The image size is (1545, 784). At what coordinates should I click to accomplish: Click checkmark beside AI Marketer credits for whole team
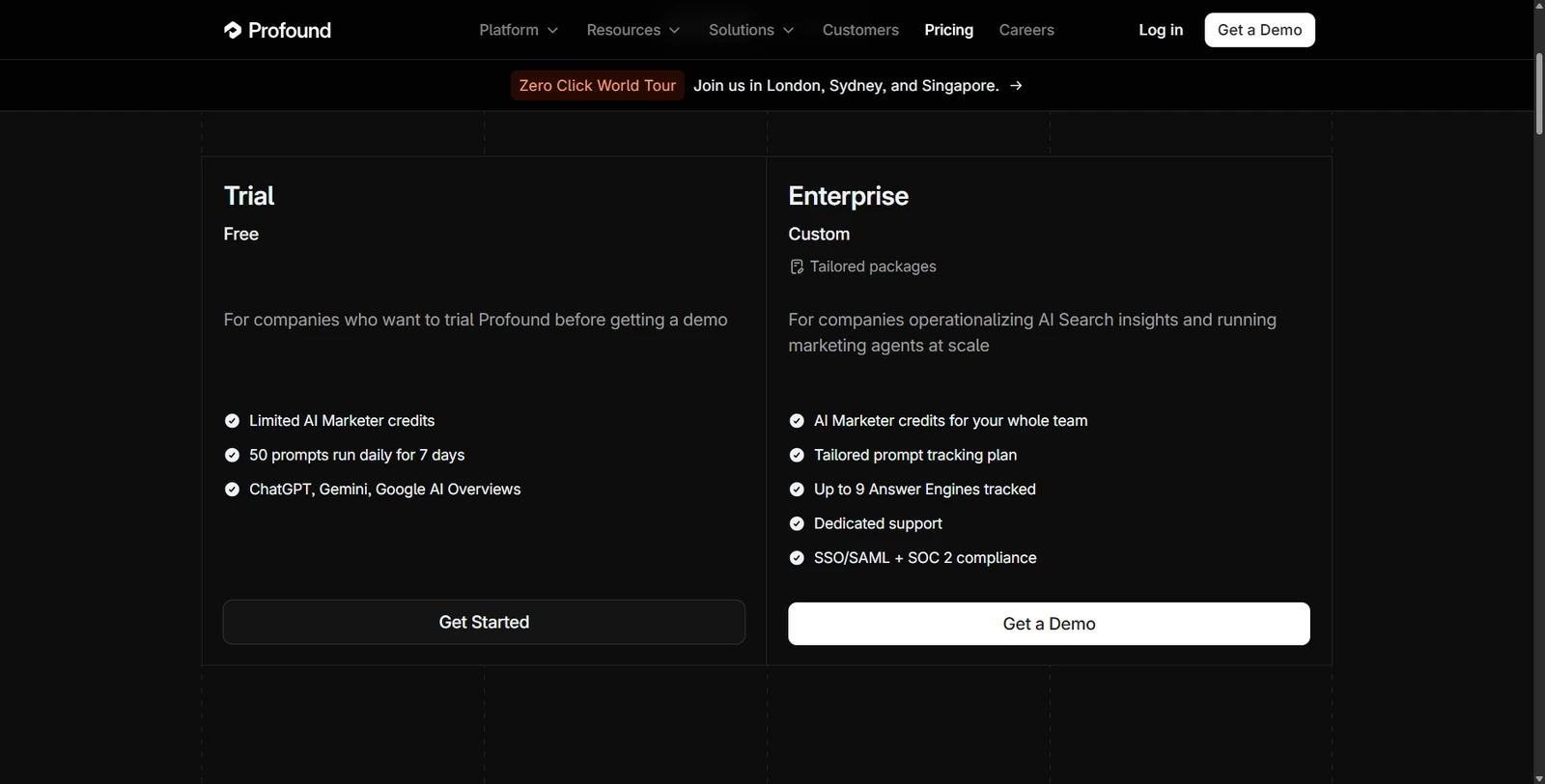797,421
